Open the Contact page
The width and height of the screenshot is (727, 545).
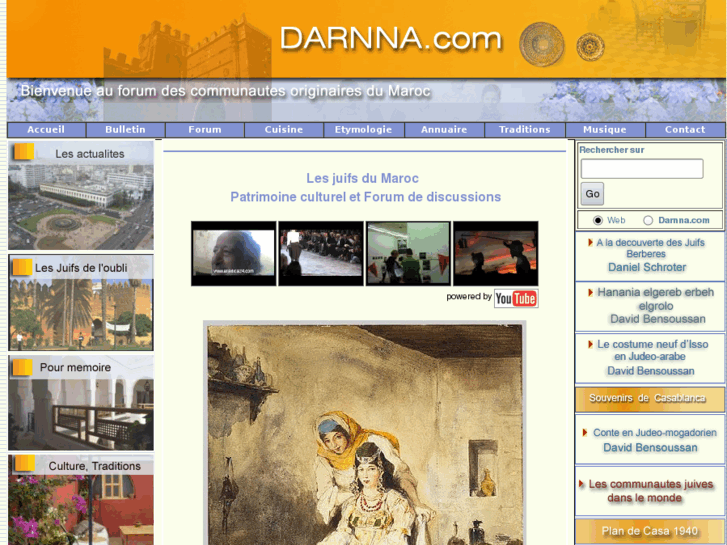(685, 130)
